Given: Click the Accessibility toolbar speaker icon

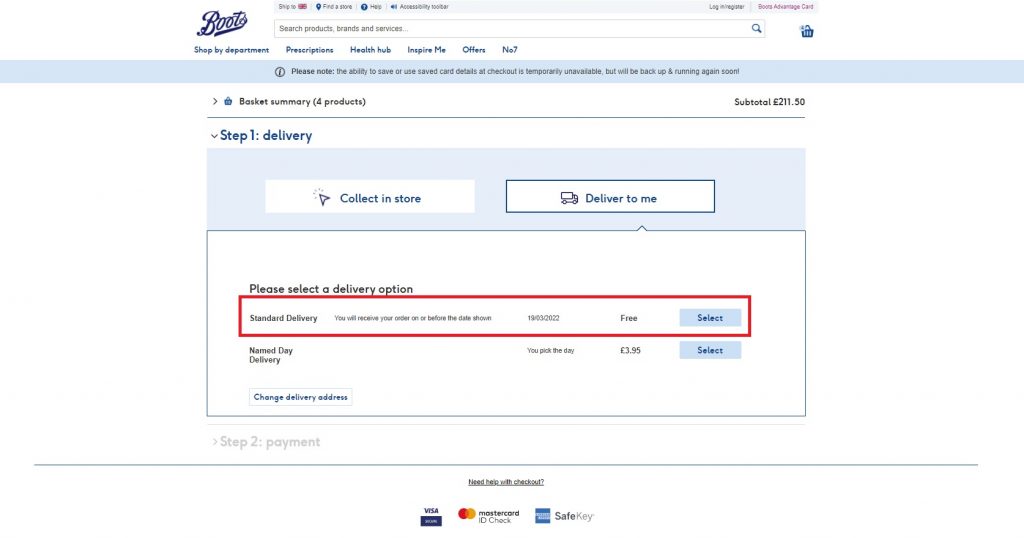Looking at the screenshot, I should 394,7.
